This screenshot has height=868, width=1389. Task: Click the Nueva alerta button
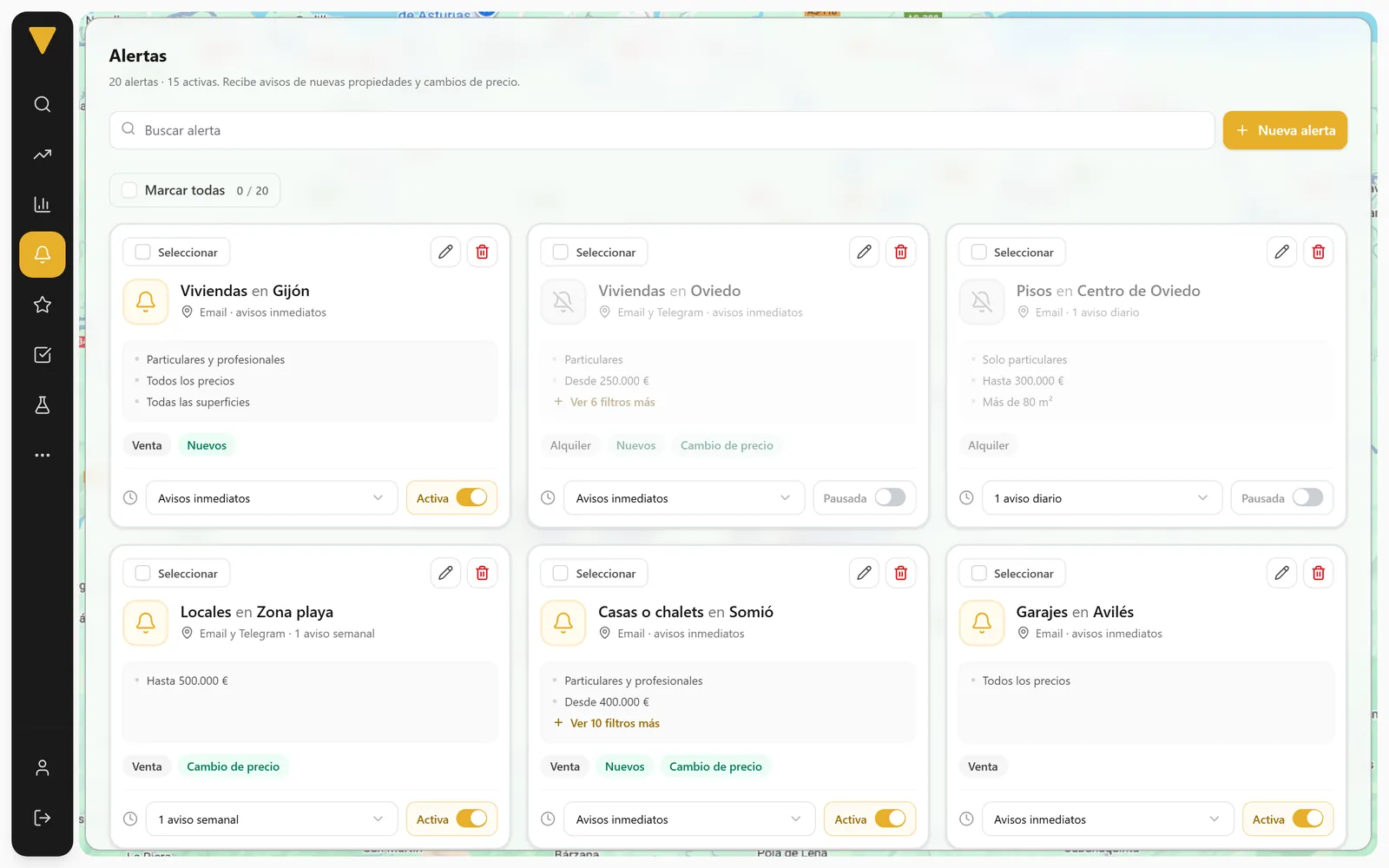[x=1285, y=130]
